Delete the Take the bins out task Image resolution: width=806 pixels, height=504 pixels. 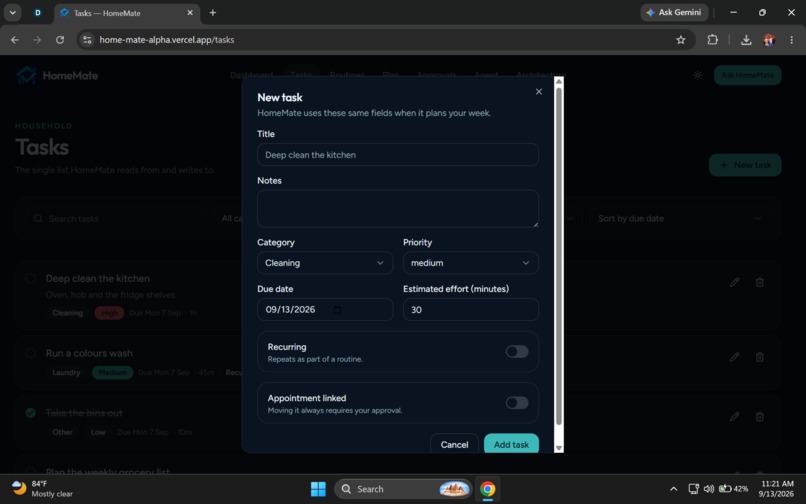pyautogui.click(x=759, y=416)
